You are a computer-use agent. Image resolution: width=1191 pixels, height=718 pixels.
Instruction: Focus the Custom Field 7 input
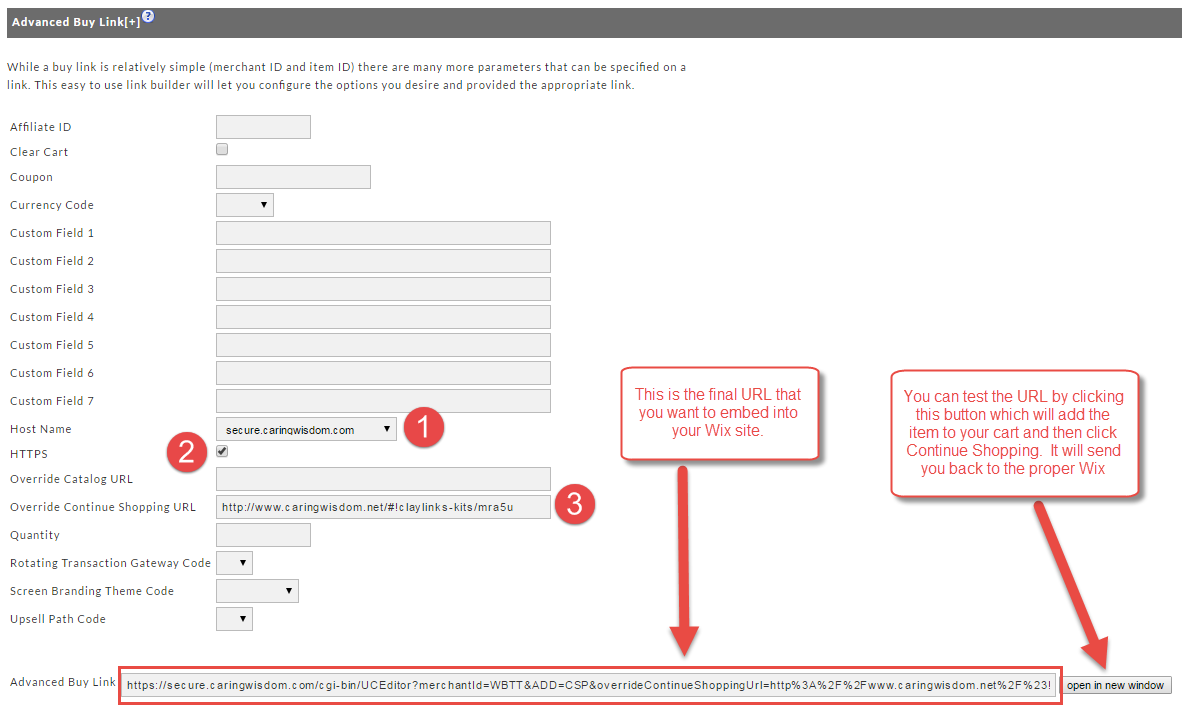(384, 401)
